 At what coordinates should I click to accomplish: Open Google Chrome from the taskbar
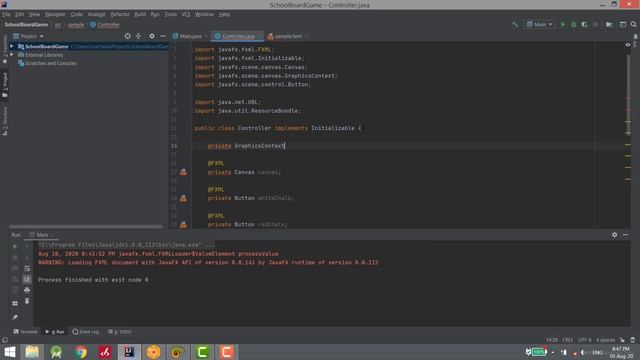point(80,352)
